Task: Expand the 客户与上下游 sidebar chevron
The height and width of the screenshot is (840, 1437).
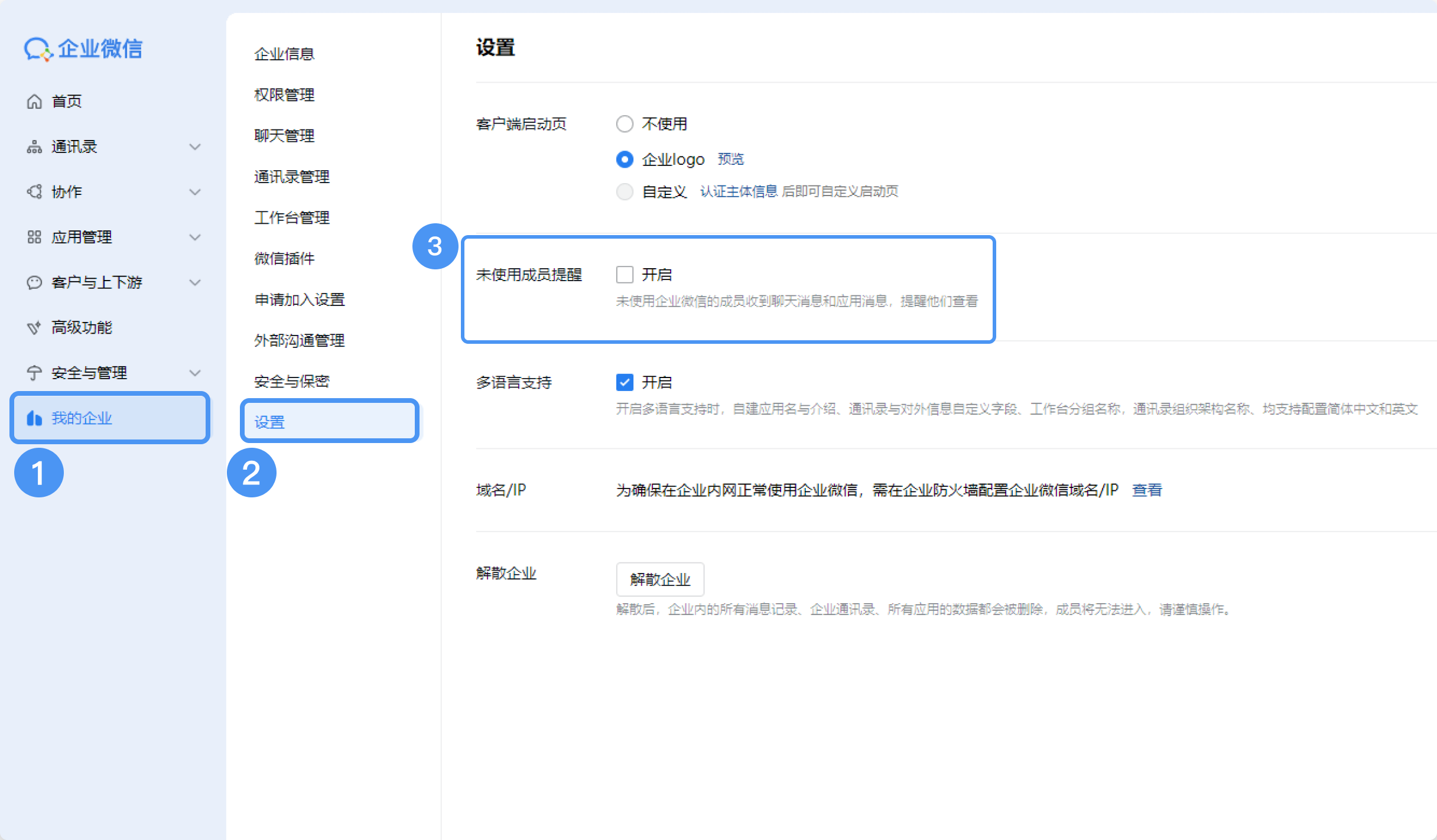Action: point(195,282)
